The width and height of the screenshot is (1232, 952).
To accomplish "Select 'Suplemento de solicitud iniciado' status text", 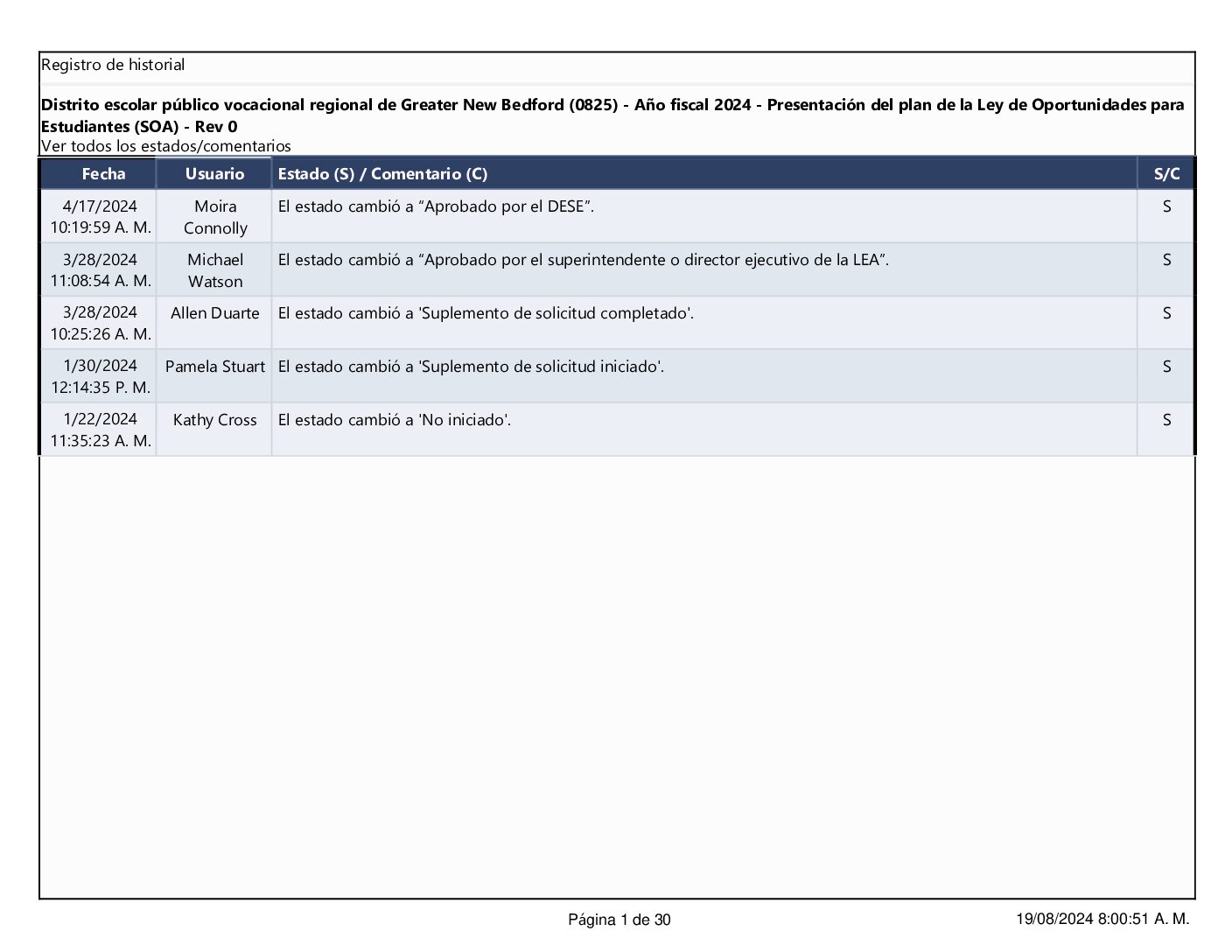I will [471, 367].
